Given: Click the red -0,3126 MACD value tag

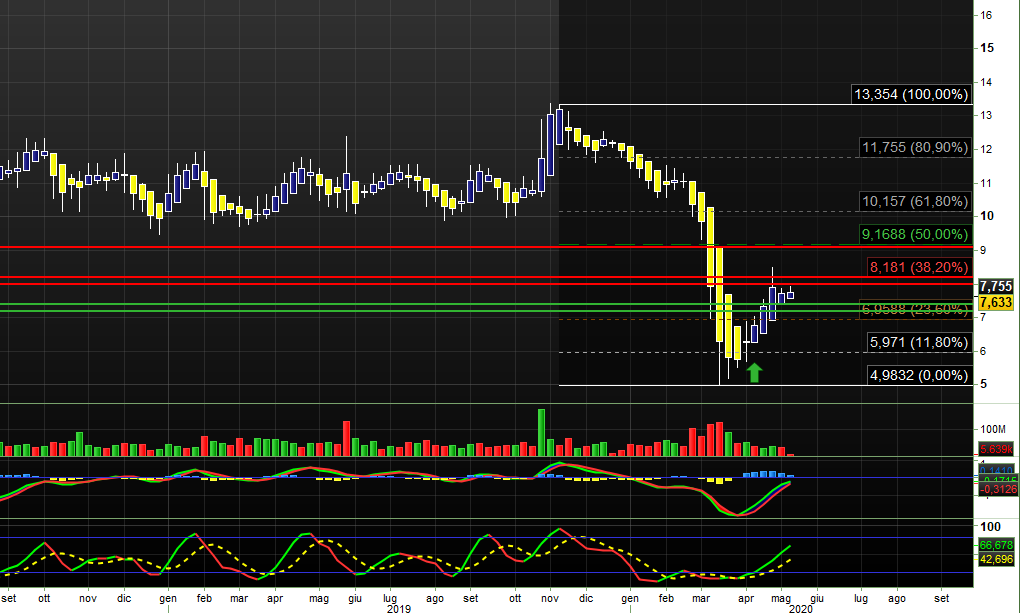Looking at the screenshot, I should click(996, 490).
